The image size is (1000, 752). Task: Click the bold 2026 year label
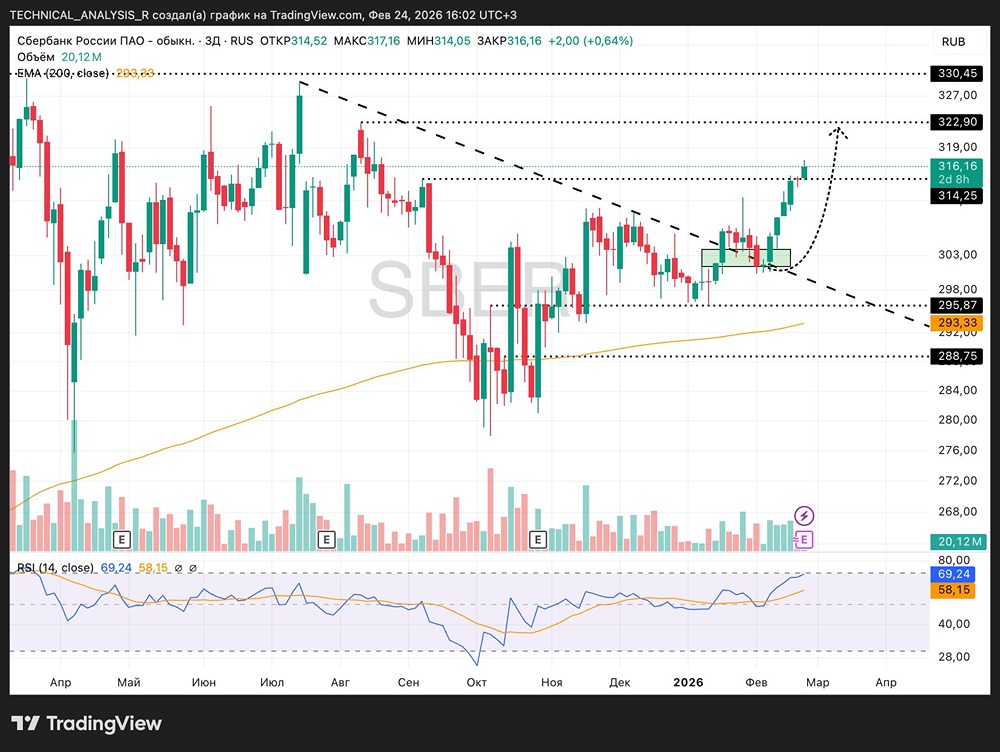(x=688, y=682)
